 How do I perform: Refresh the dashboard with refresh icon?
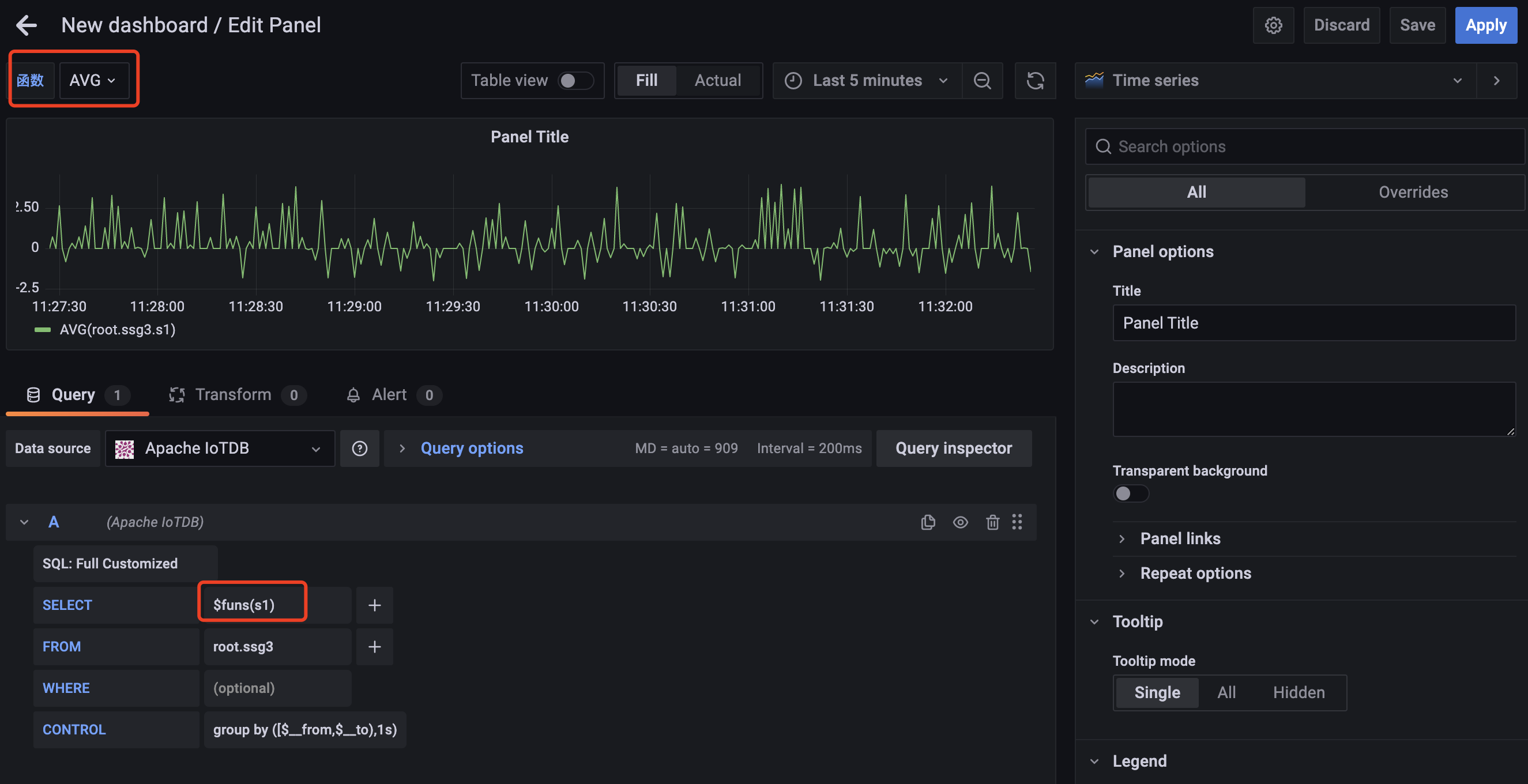point(1035,80)
